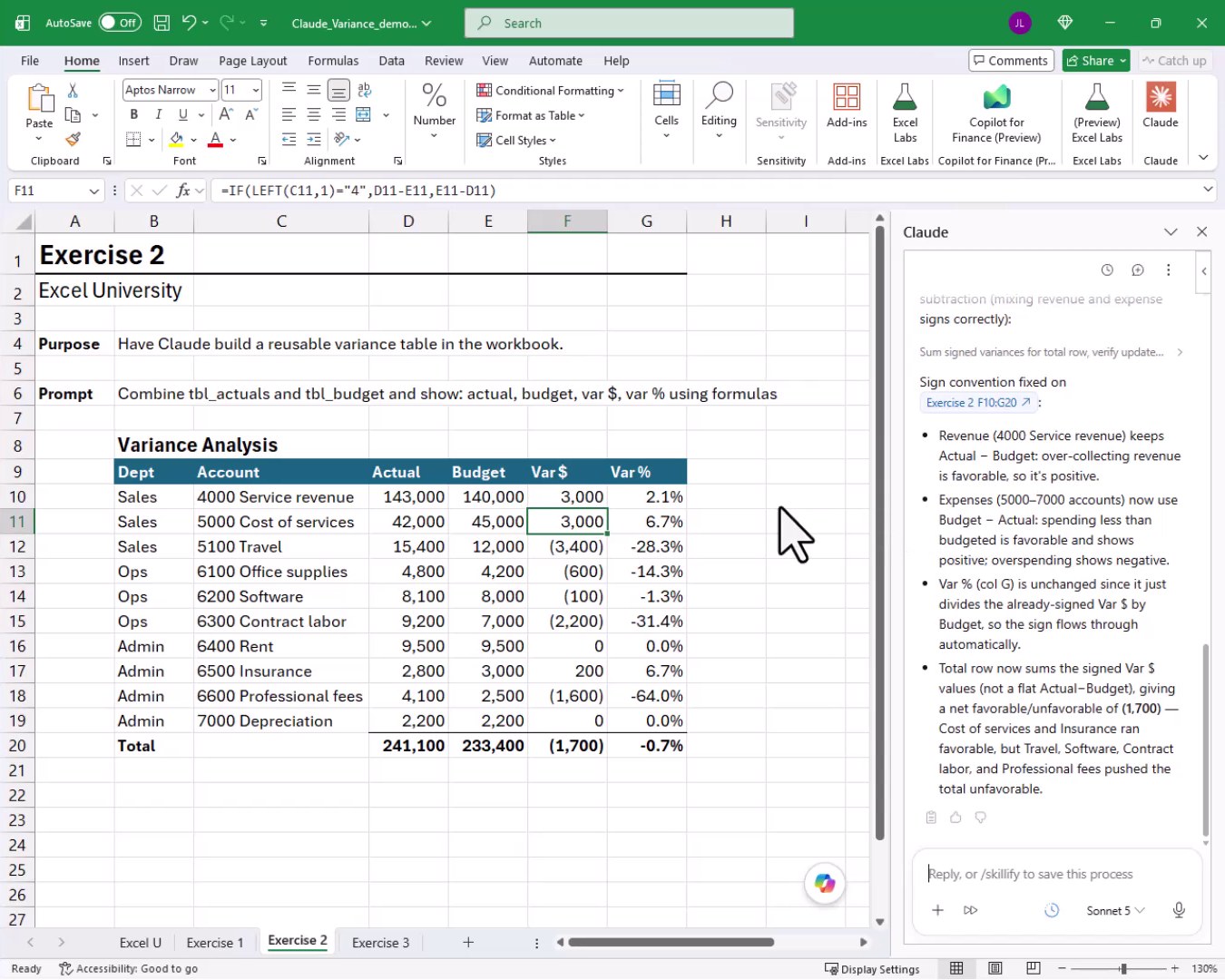Click the Font Color A swatch
Screen dimensions: 1225x980
pos(215,140)
